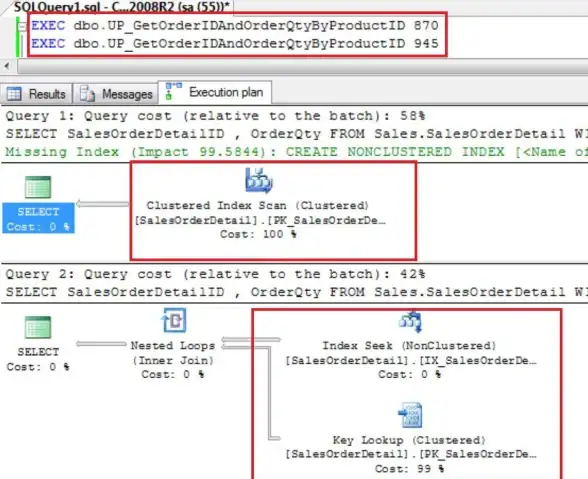588x479 pixels.
Task: Click the Execution plan tab icon
Action: pos(174,91)
